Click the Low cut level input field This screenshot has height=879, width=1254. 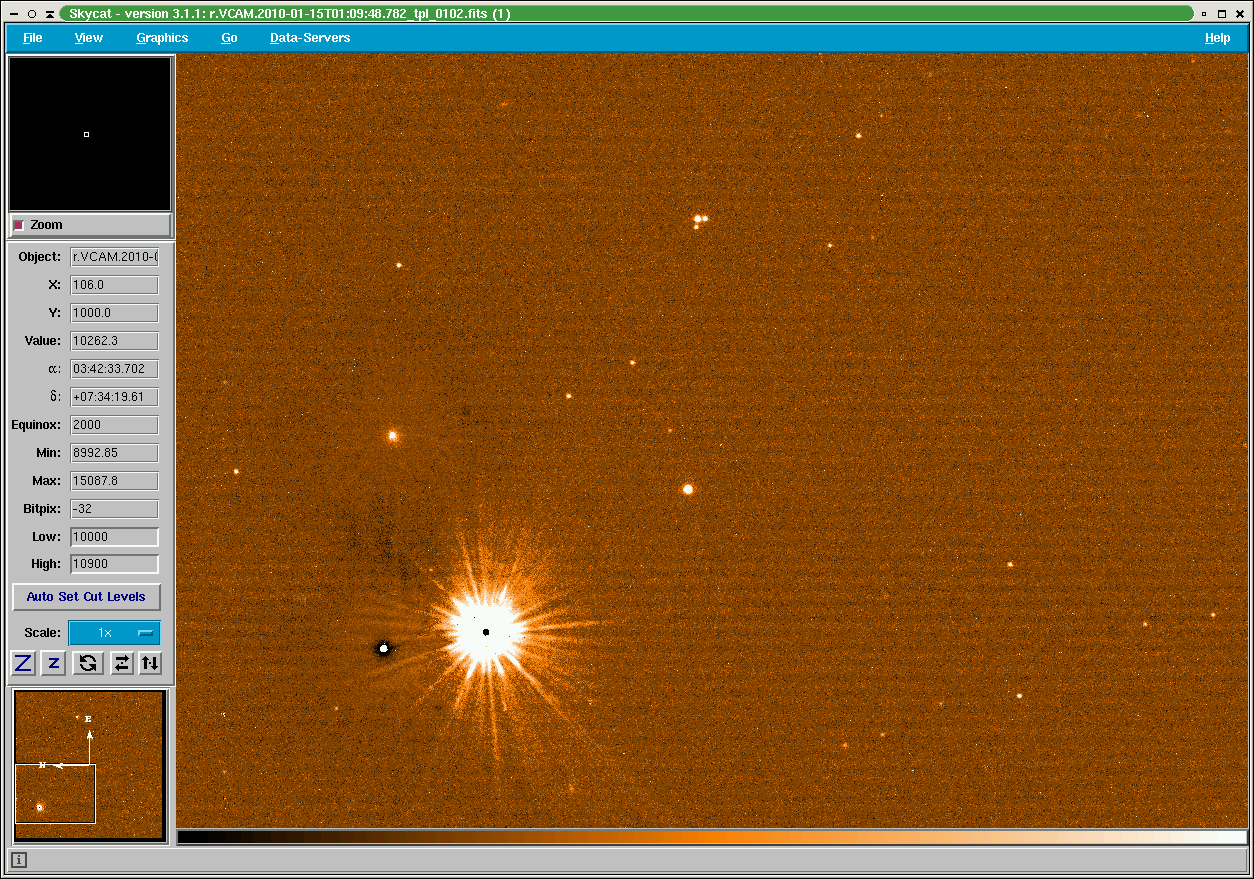point(114,537)
